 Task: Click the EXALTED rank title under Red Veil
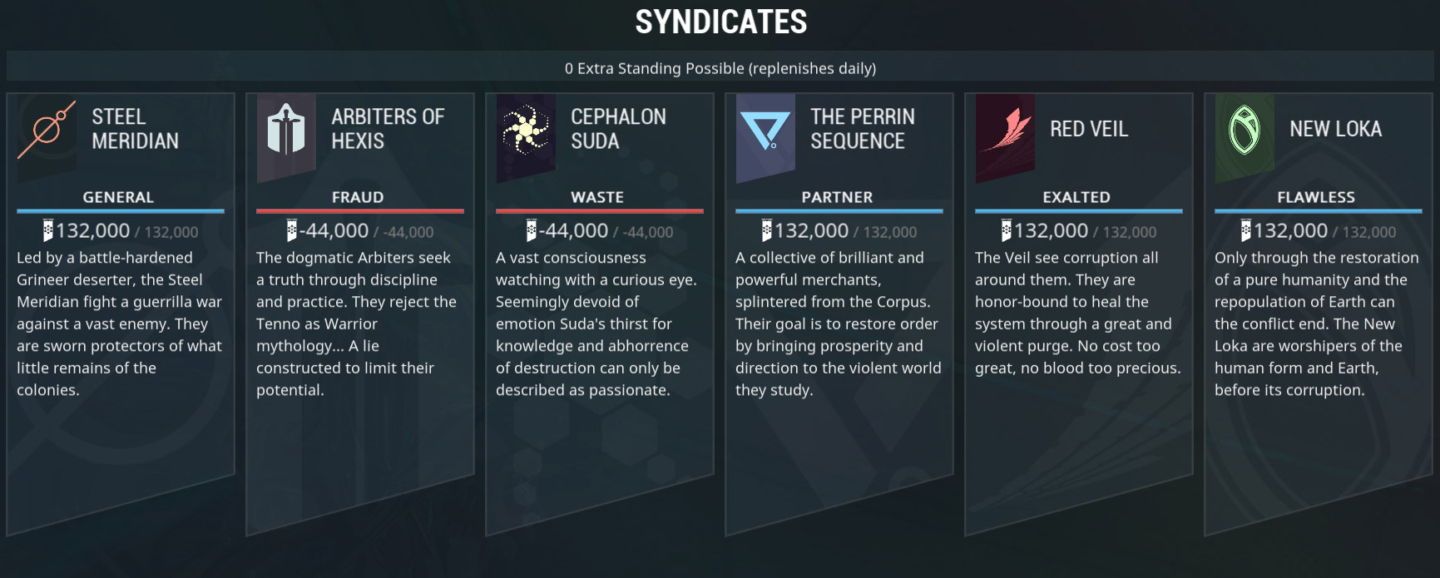point(1077,197)
